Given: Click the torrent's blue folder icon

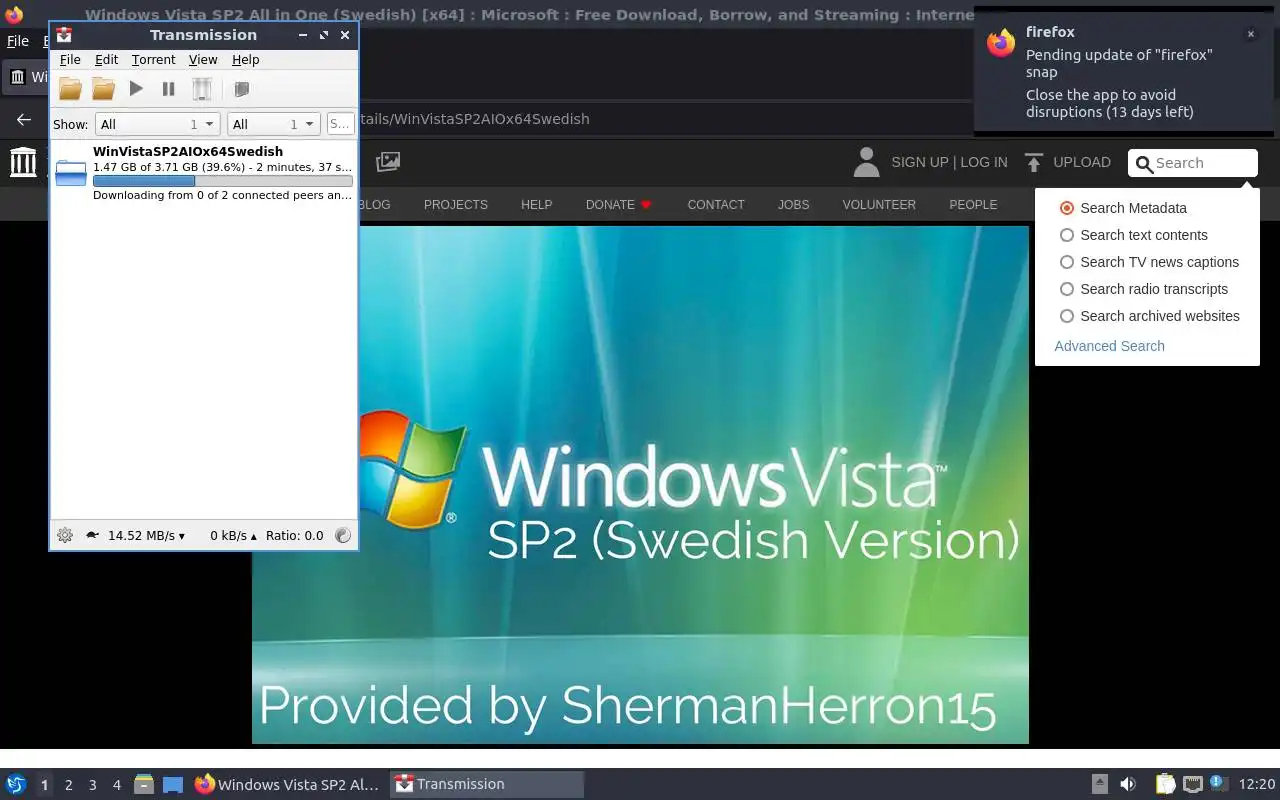Looking at the screenshot, I should coord(71,172).
